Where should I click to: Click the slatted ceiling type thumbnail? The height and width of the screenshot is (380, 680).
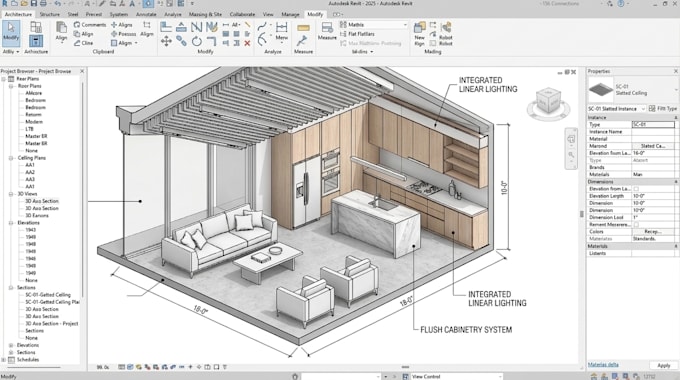601,89
